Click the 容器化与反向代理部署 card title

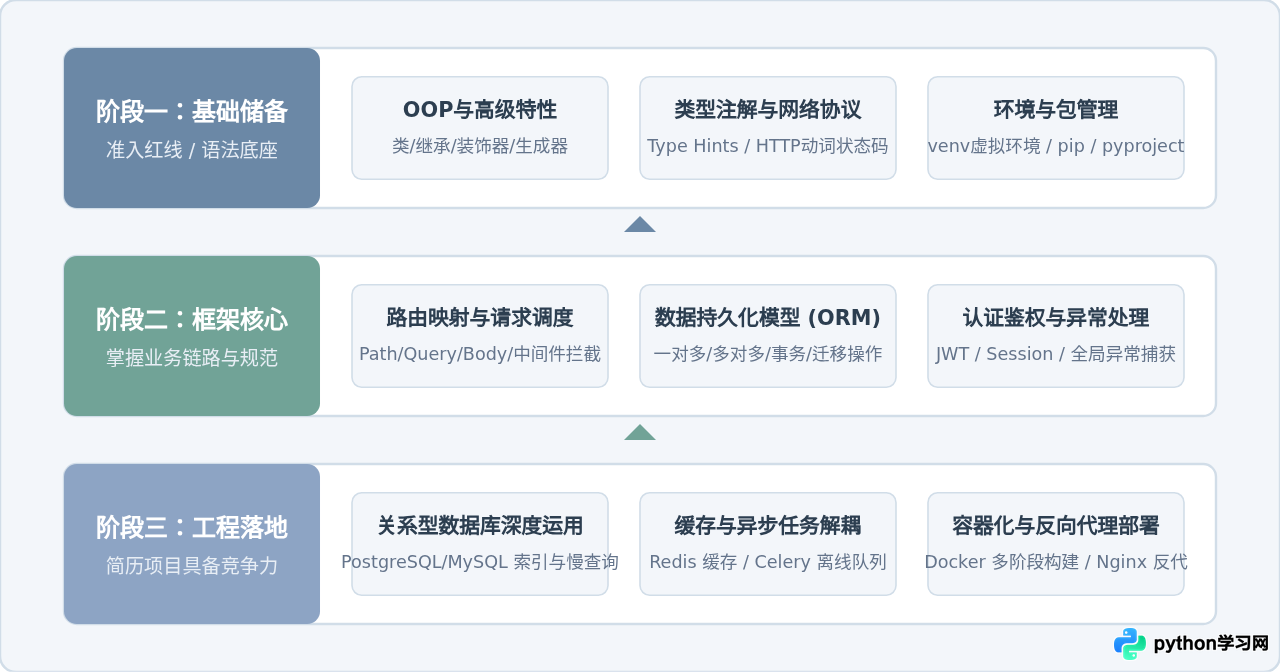click(1056, 525)
